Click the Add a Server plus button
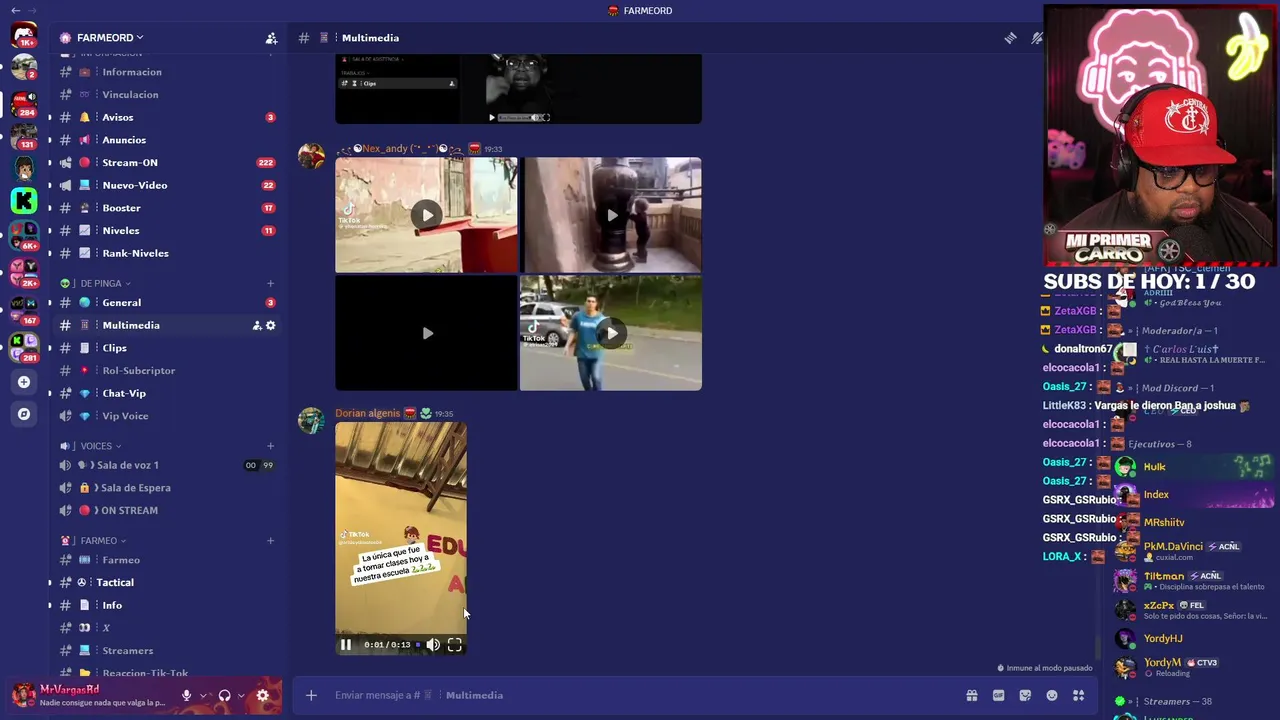 point(24,382)
